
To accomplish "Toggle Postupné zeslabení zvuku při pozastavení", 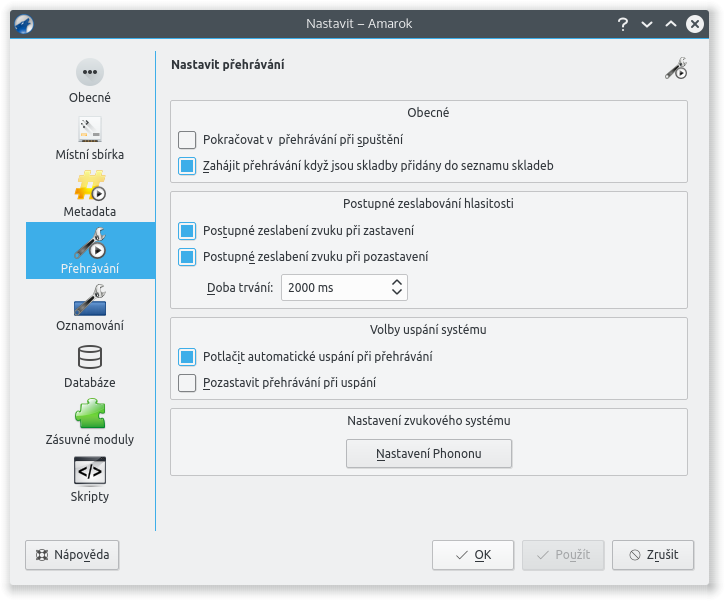I will [187, 257].
